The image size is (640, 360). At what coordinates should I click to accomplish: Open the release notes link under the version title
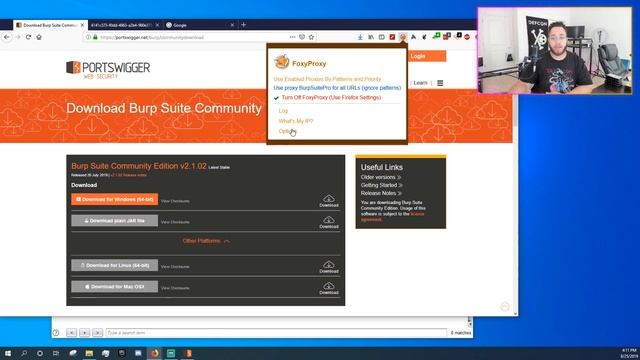[129, 175]
